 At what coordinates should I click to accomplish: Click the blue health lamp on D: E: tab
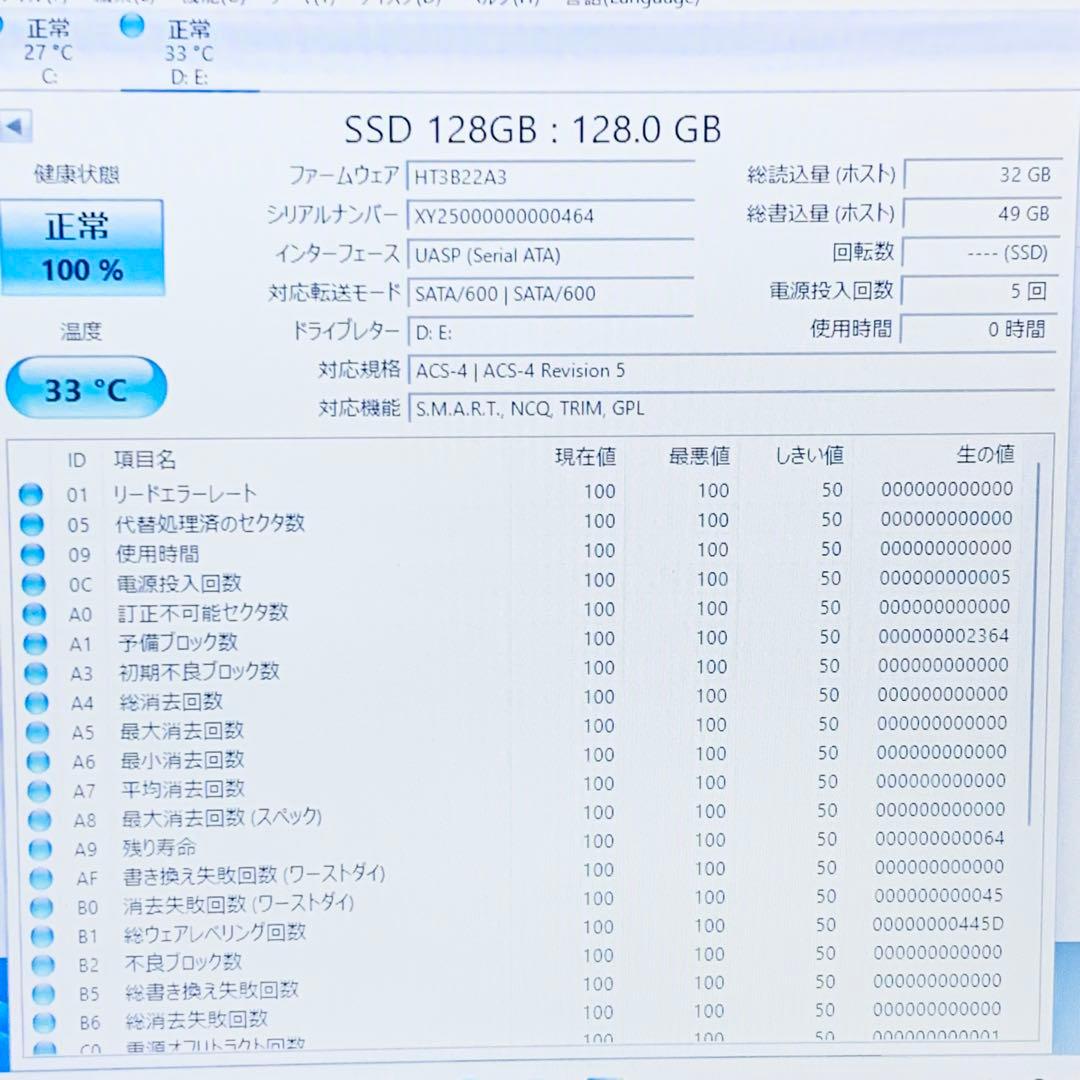[131, 27]
